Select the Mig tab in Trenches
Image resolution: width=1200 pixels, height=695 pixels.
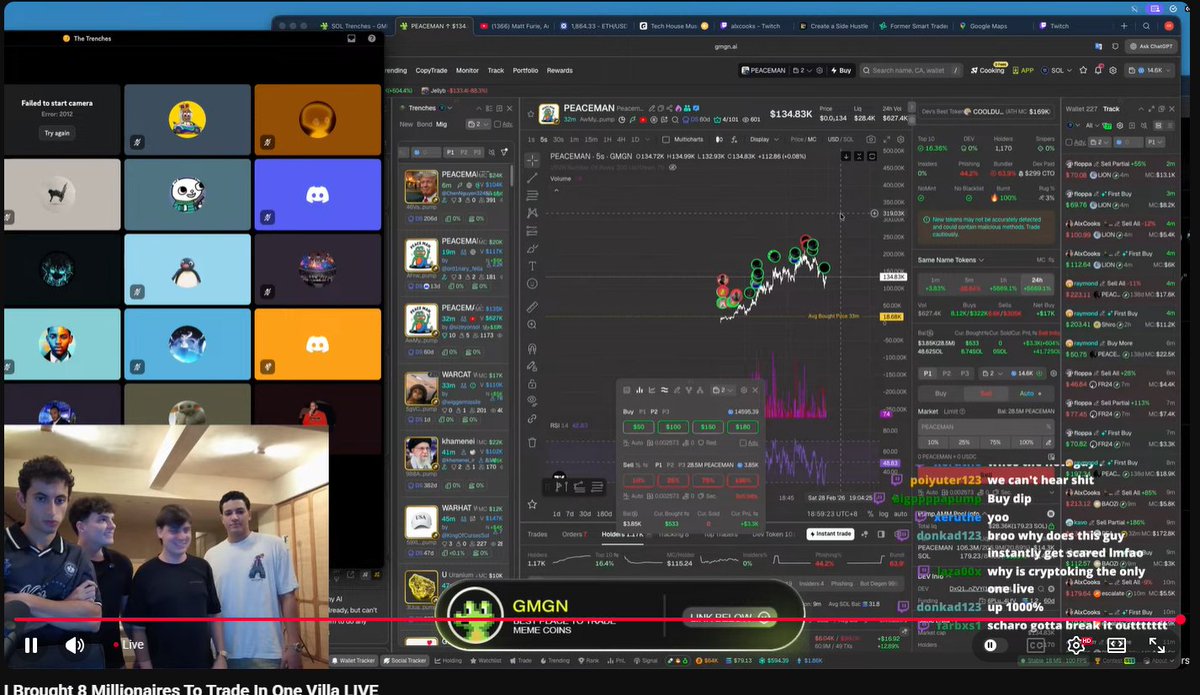[x=441, y=124]
